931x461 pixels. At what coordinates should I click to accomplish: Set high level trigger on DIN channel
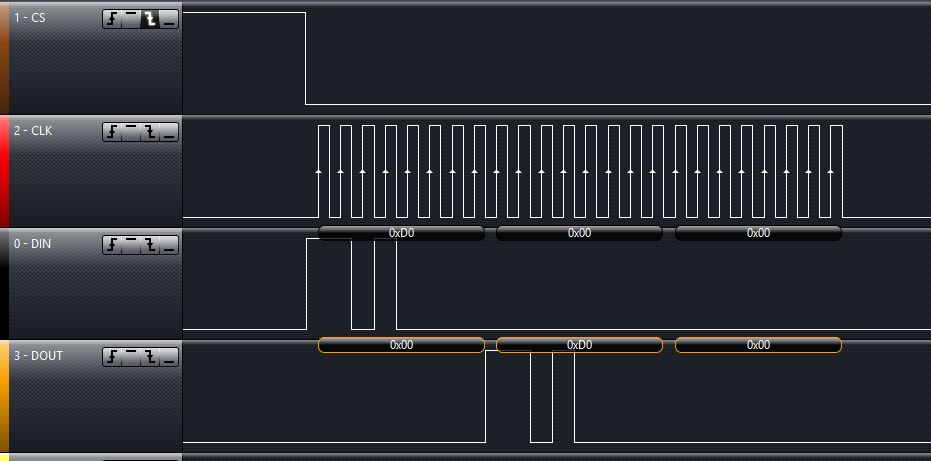coord(131,245)
